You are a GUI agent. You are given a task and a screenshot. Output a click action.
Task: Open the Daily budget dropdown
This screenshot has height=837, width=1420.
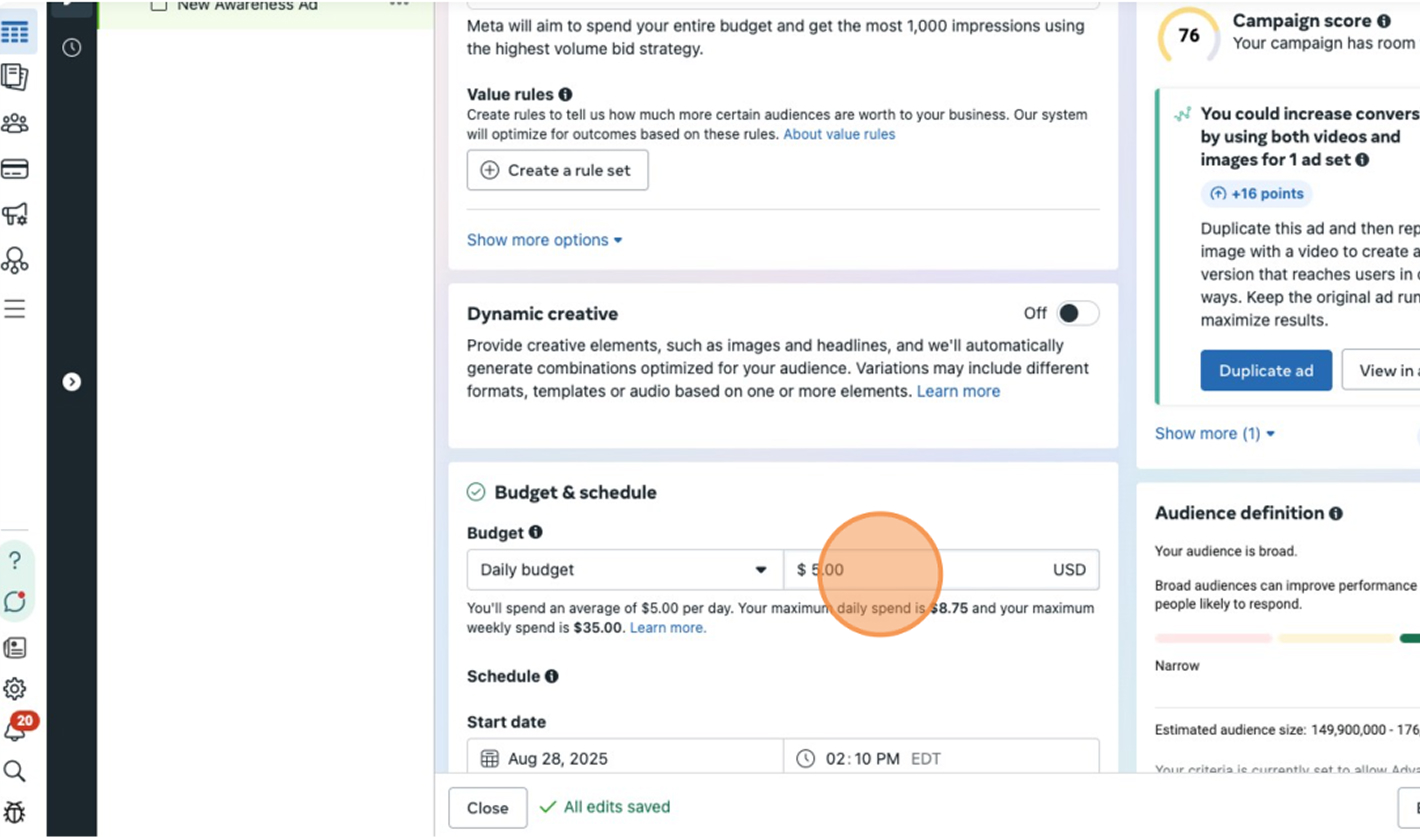(x=624, y=570)
